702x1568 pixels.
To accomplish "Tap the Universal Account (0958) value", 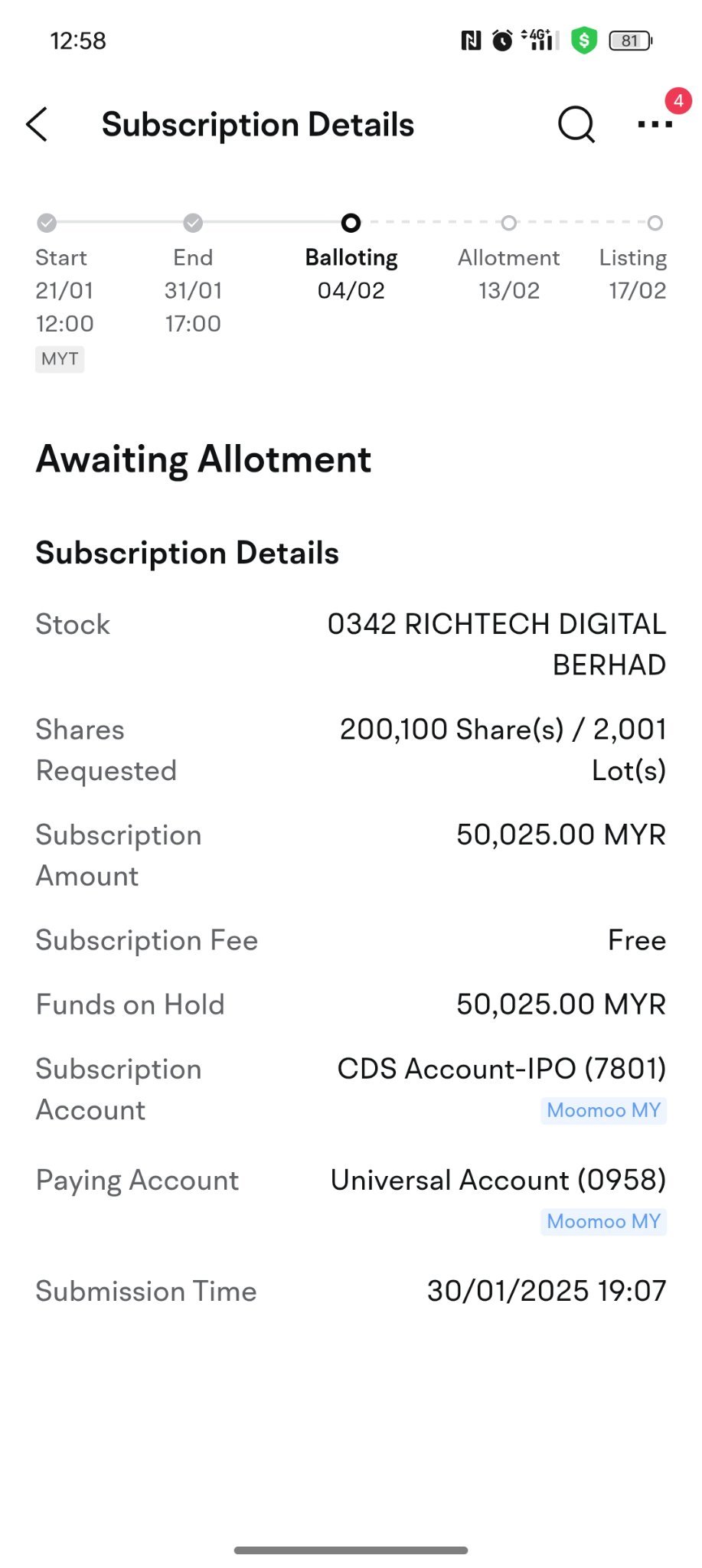I will pyautogui.click(x=498, y=1180).
